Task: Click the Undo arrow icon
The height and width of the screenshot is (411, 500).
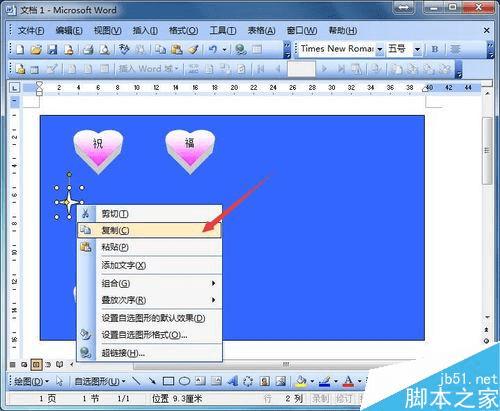Action: click(x=213, y=49)
